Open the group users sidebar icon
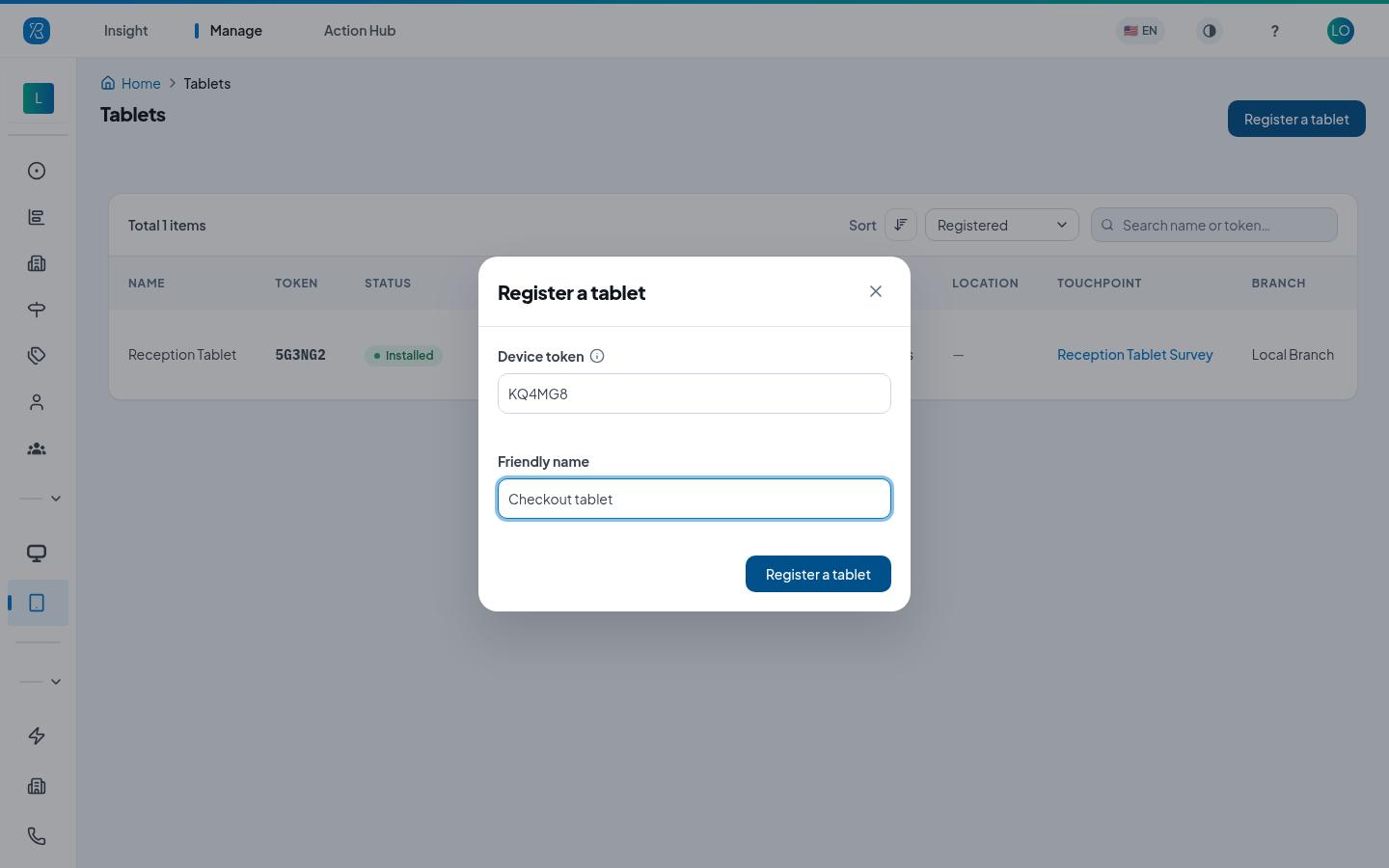 click(37, 448)
